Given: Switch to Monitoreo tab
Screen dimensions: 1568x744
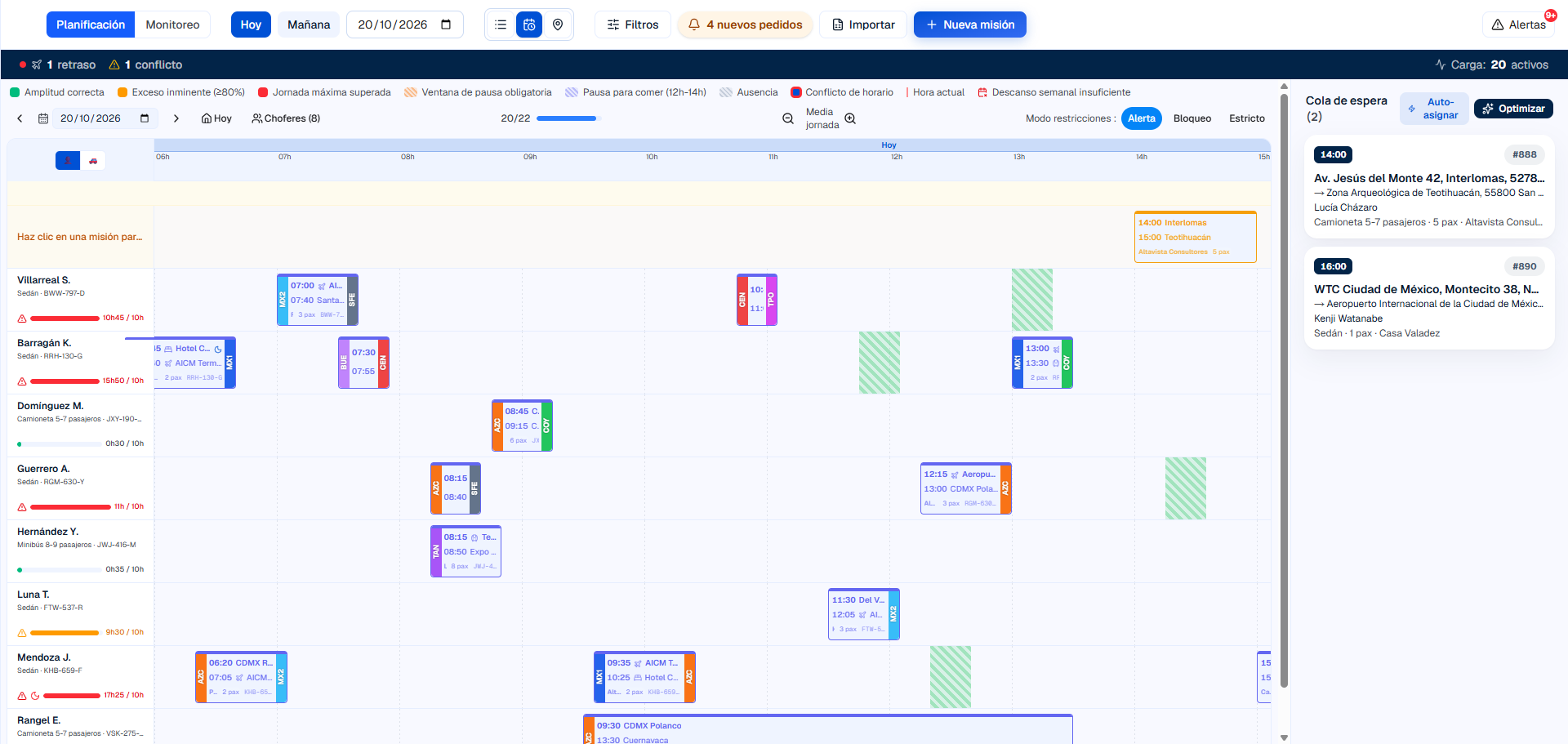Looking at the screenshot, I should [x=172, y=25].
